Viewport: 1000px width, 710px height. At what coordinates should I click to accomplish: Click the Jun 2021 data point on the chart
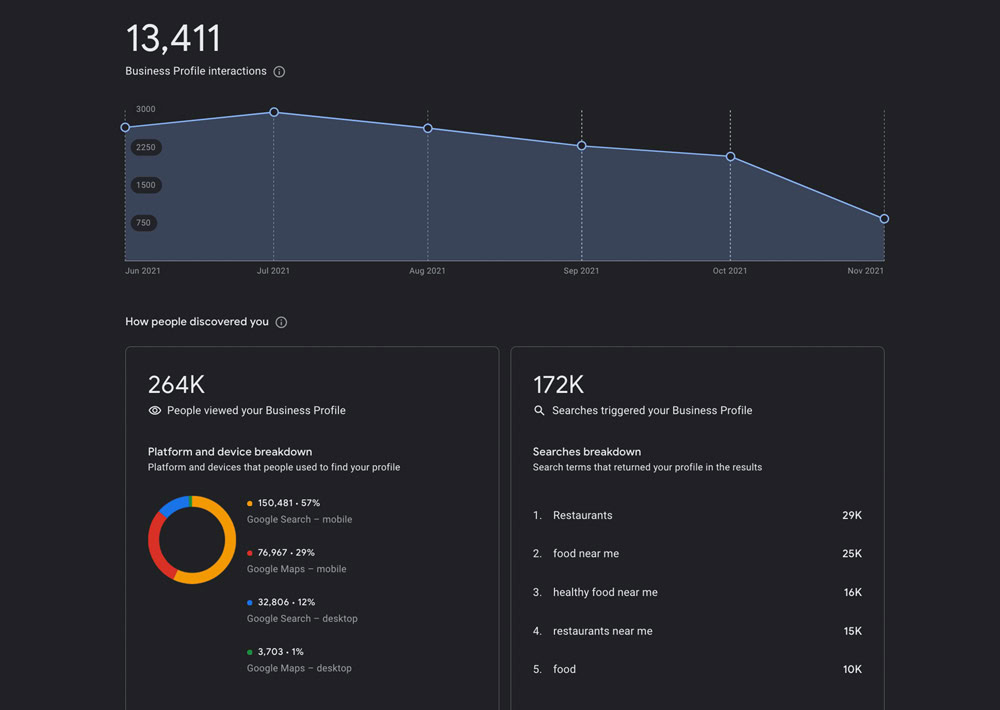(125, 127)
